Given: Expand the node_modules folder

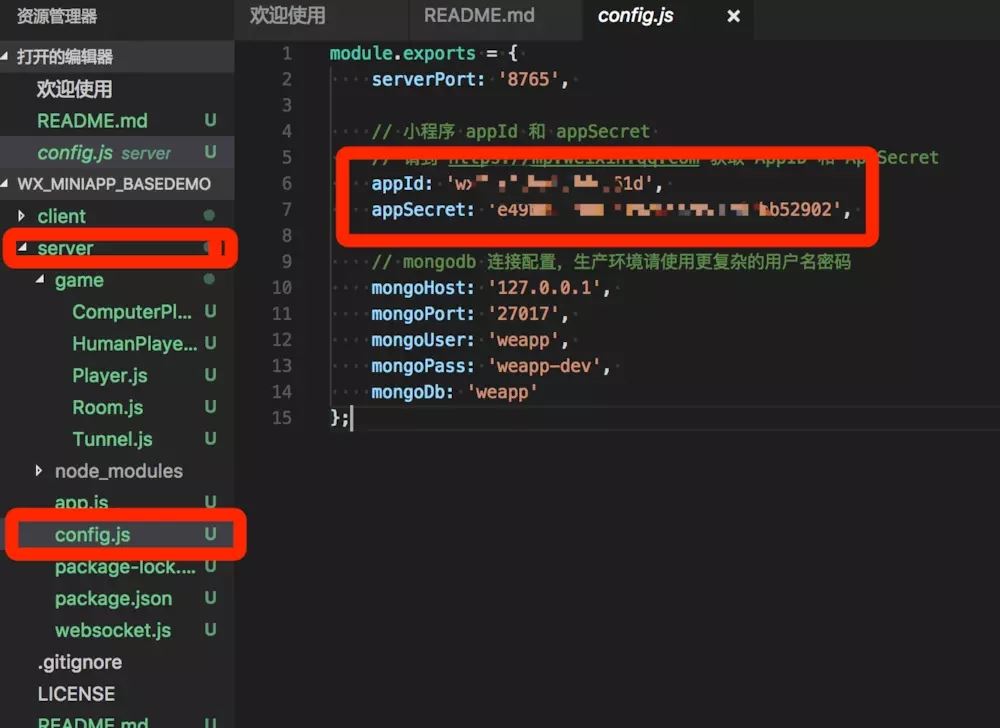Looking at the screenshot, I should click(118, 471).
